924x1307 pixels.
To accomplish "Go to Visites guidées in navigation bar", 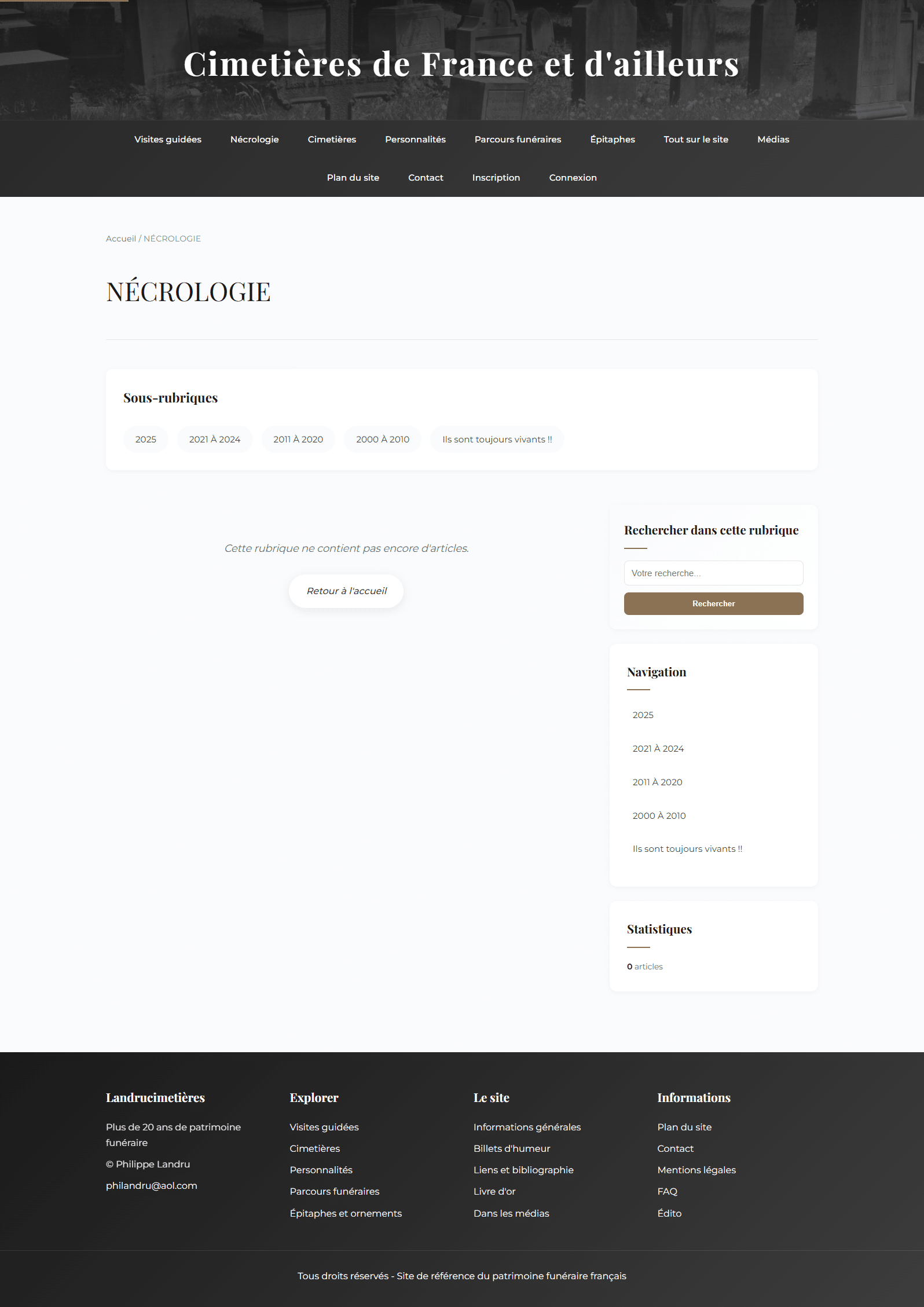I will click(x=167, y=140).
